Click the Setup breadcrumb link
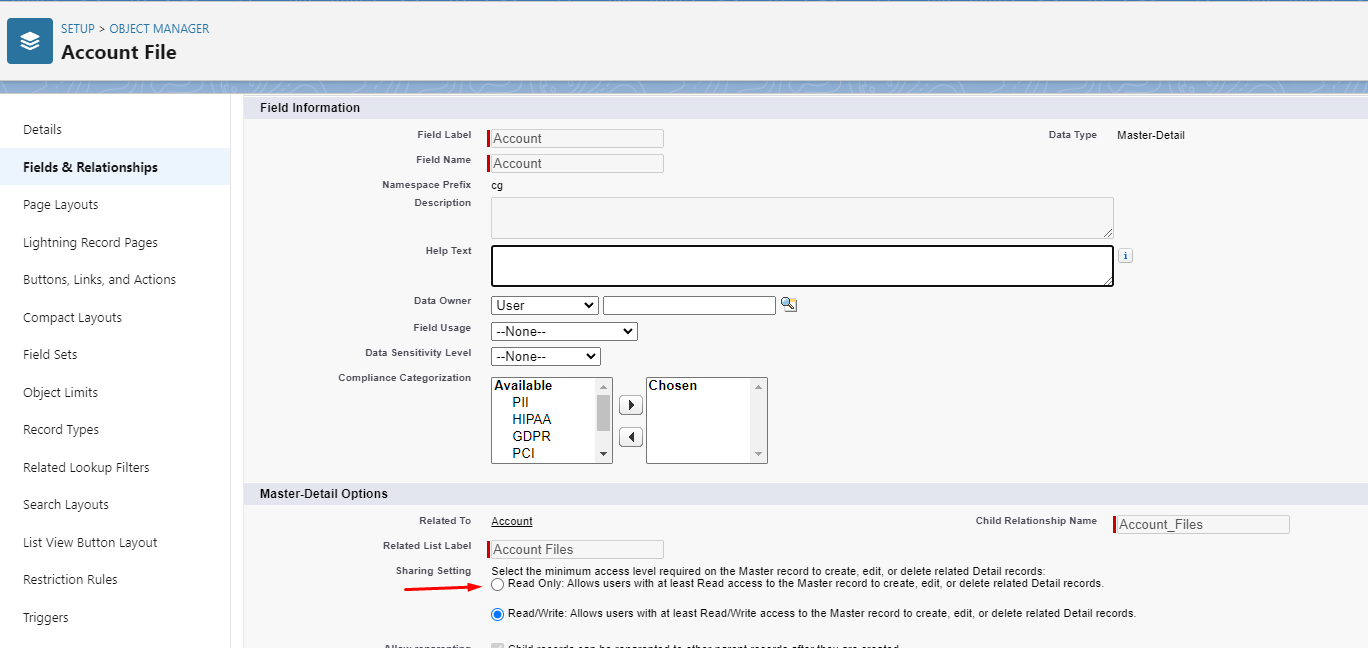This screenshot has height=648, width=1368. (78, 29)
